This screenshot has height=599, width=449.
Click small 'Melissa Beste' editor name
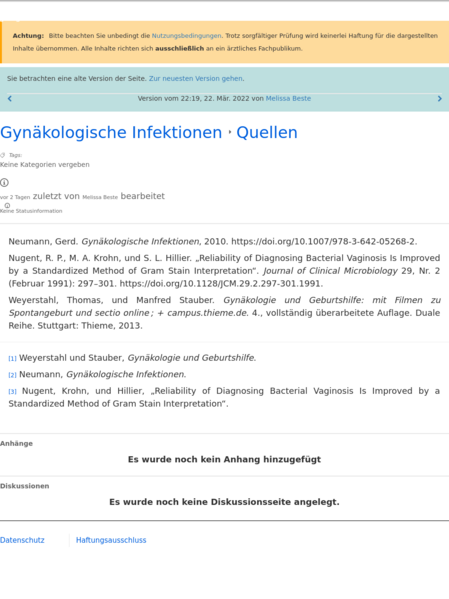(100, 197)
